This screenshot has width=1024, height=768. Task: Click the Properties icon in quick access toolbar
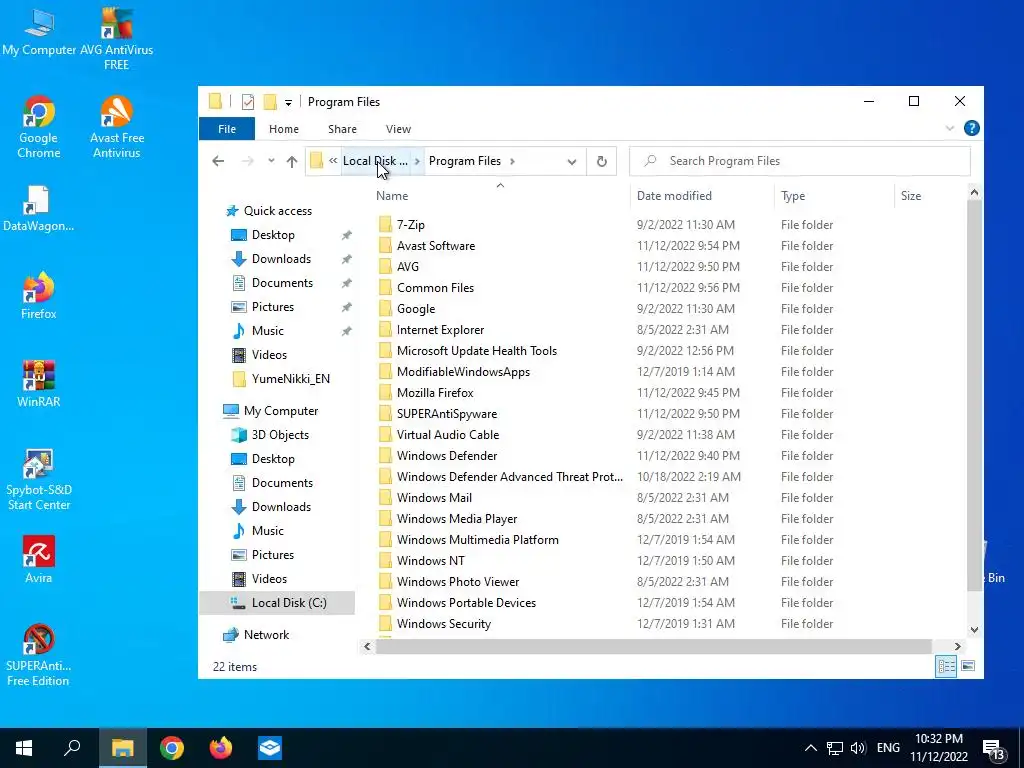pos(248,102)
